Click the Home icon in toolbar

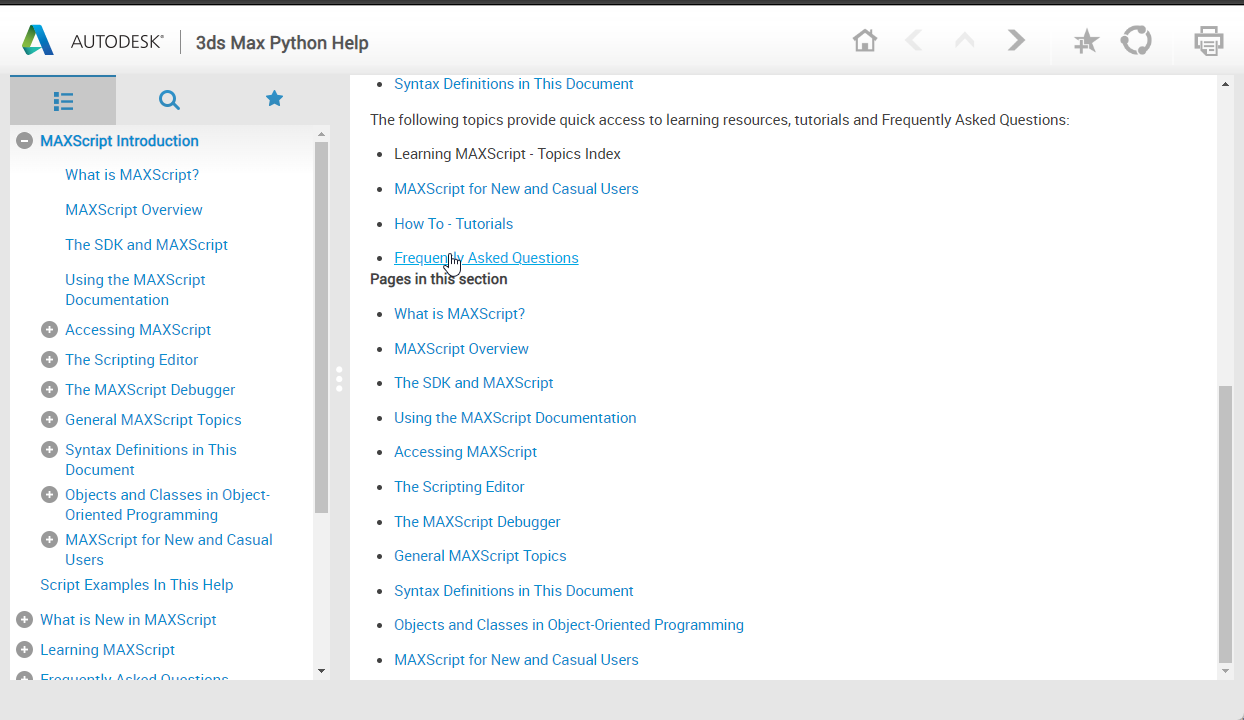click(x=865, y=41)
